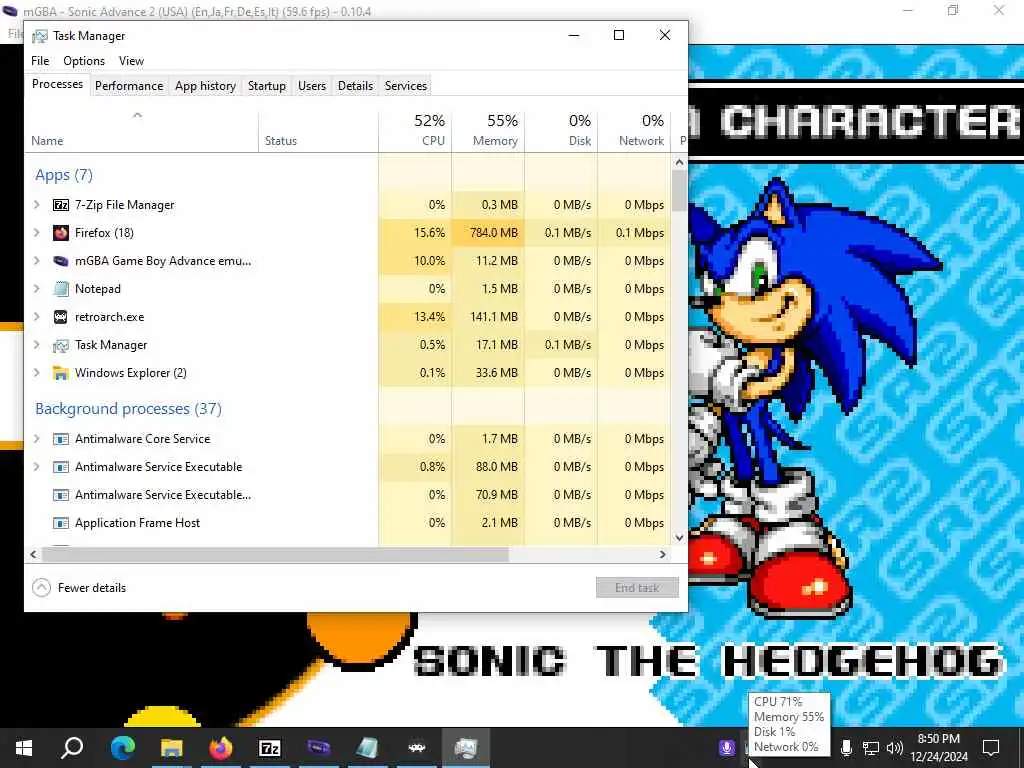1024x768 pixels.
Task: Click the horizontal scrollbar right arrow
Action: pyautogui.click(x=663, y=554)
